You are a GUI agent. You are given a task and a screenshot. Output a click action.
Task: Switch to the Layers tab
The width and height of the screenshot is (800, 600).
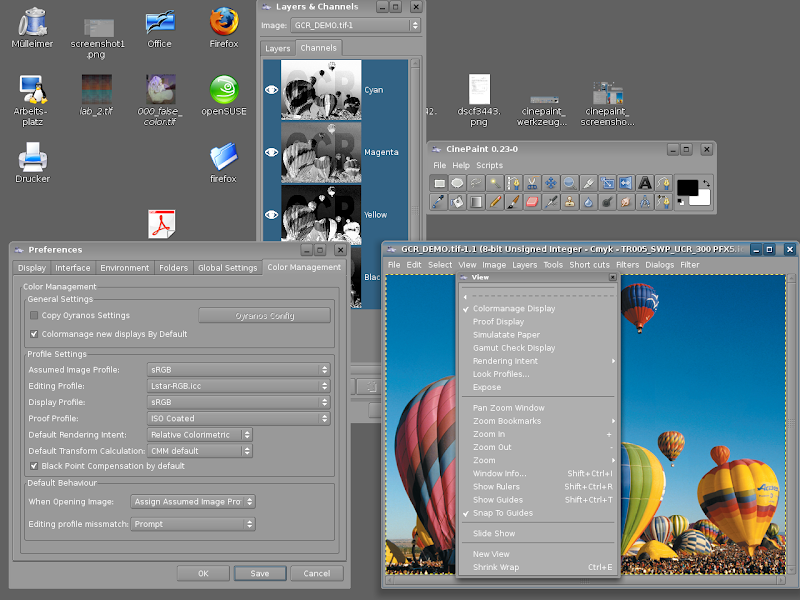[x=278, y=48]
